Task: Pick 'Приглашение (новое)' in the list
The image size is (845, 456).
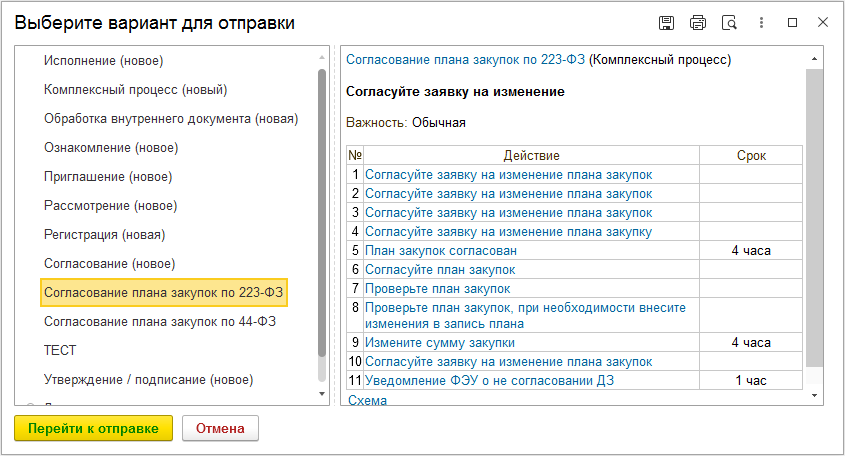Action: pyautogui.click(x=108, y=177)
